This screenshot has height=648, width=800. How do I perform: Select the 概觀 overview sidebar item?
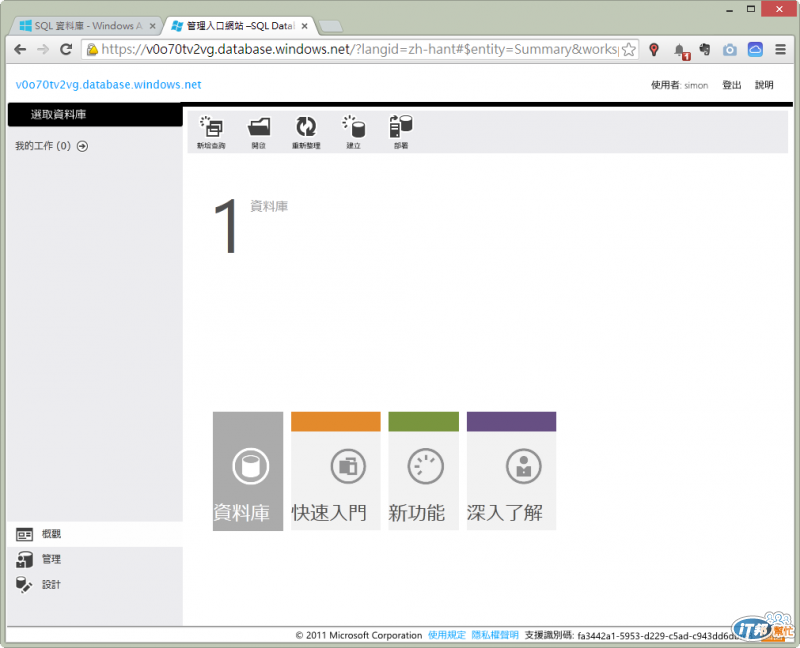point(95,534)
